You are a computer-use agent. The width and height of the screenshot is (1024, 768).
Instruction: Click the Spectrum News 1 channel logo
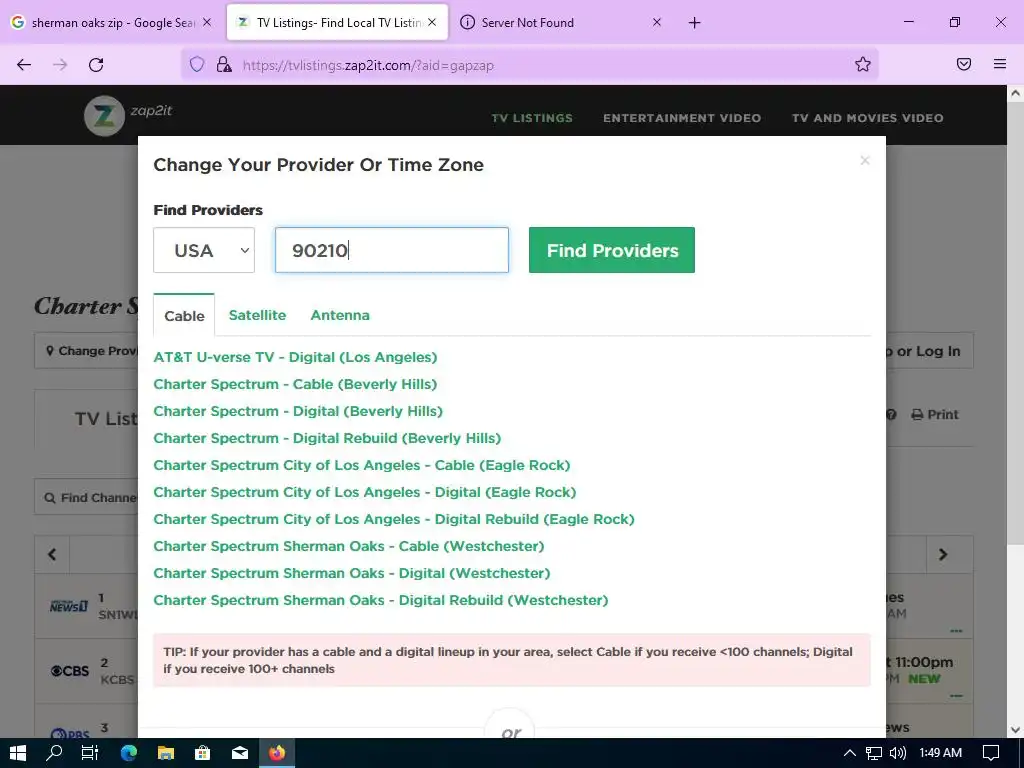point(69,607)
